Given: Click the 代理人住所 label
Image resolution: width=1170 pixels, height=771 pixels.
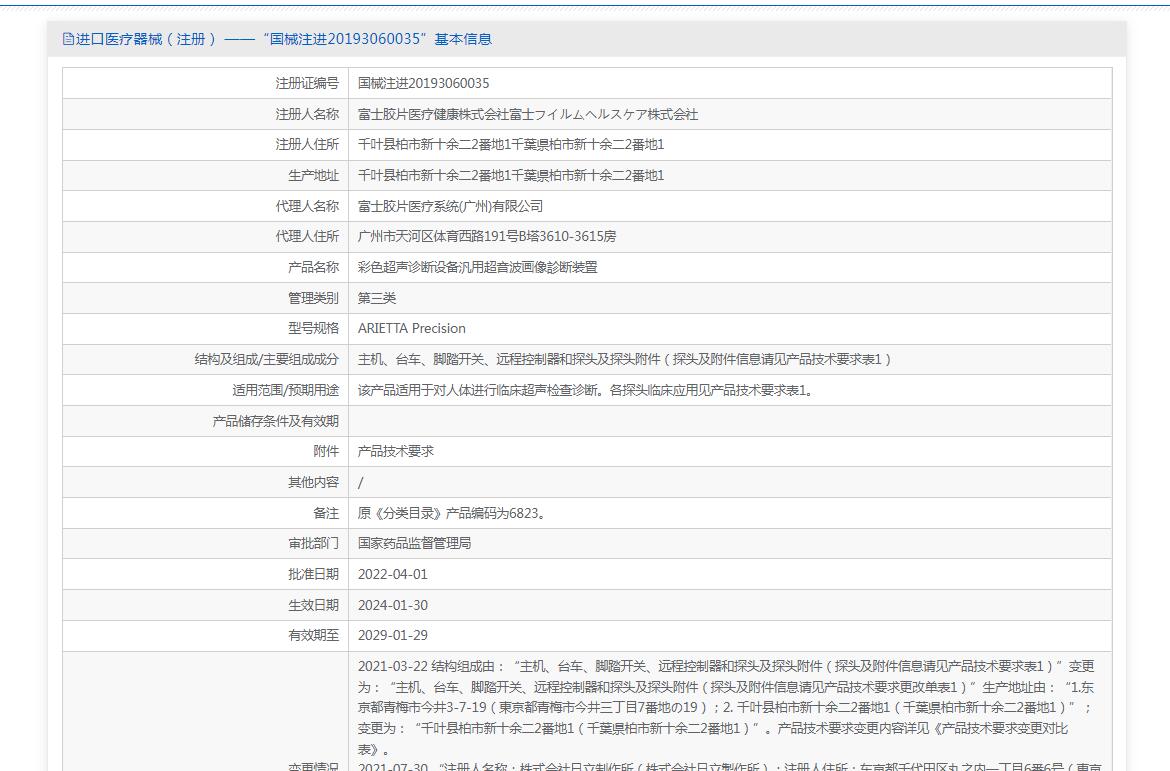Looking at the screenshot, I should tap(307, 236).
